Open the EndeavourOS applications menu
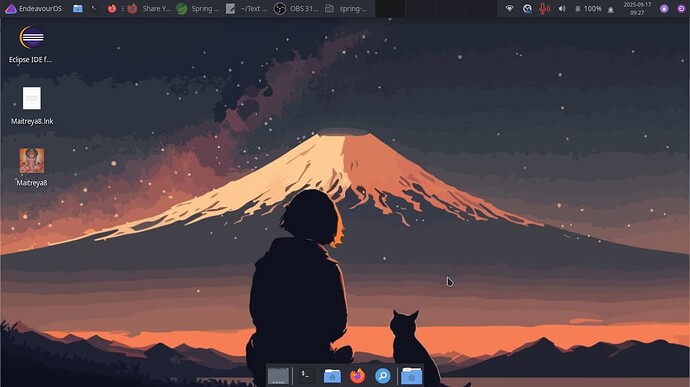 (33, 8)
